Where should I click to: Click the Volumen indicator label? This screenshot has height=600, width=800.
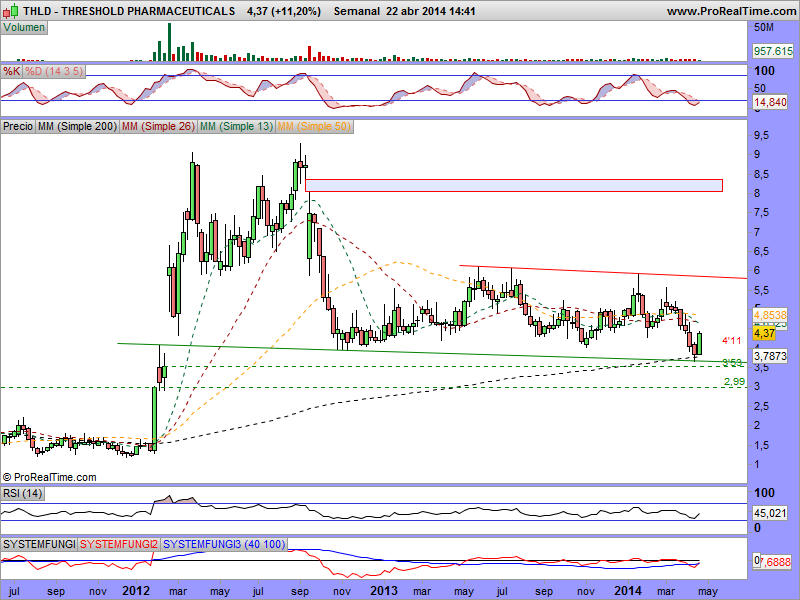24,28
